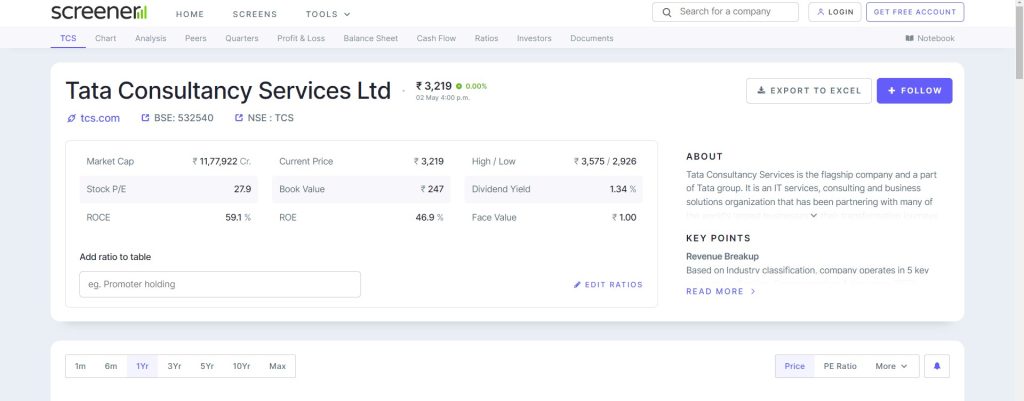
Task: Open NSE : TCS external link
Action: [264, 118]
